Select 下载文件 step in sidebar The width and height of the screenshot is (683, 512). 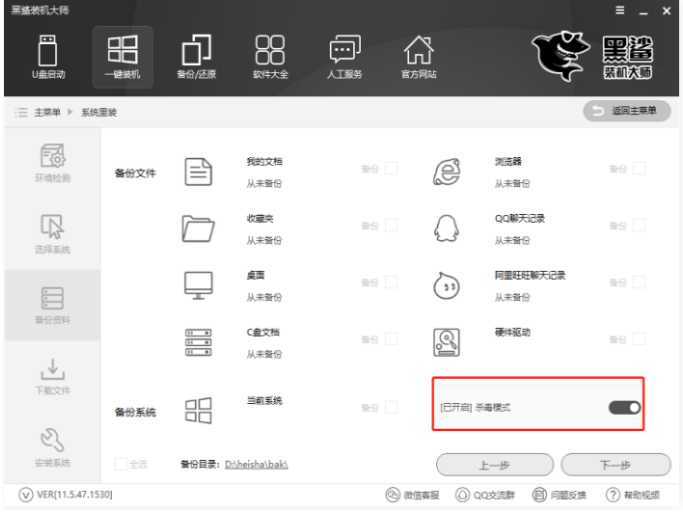(52, 374)
